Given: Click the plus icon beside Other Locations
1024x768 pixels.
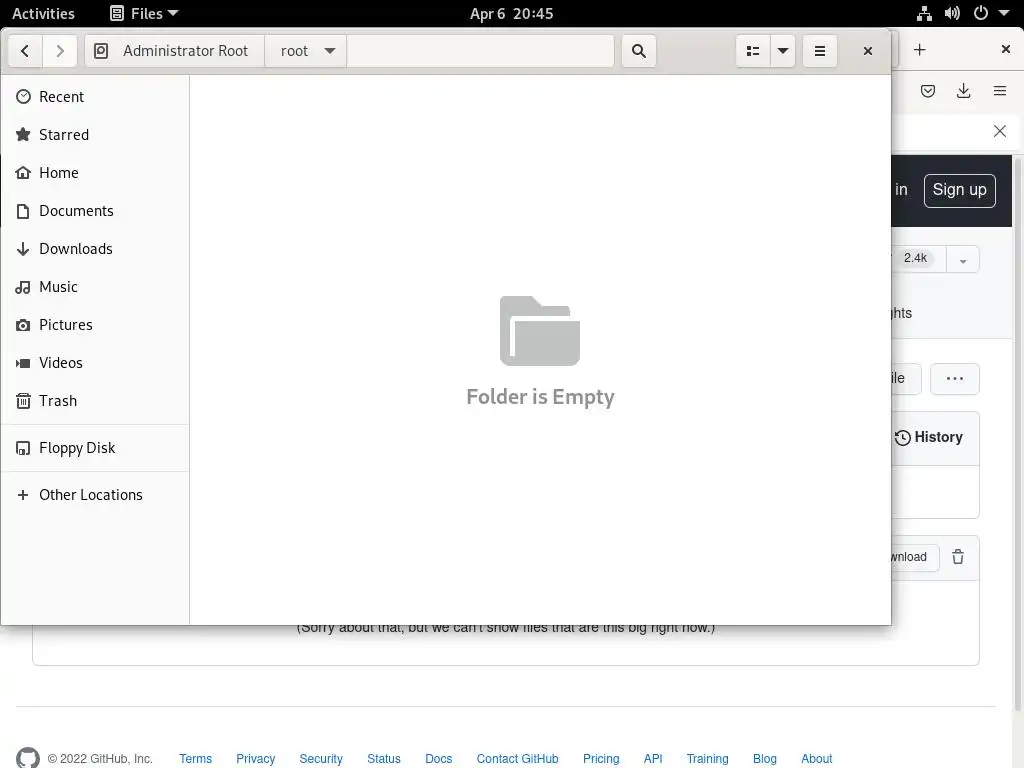Looking at the screenshot, I should [23, 495].
